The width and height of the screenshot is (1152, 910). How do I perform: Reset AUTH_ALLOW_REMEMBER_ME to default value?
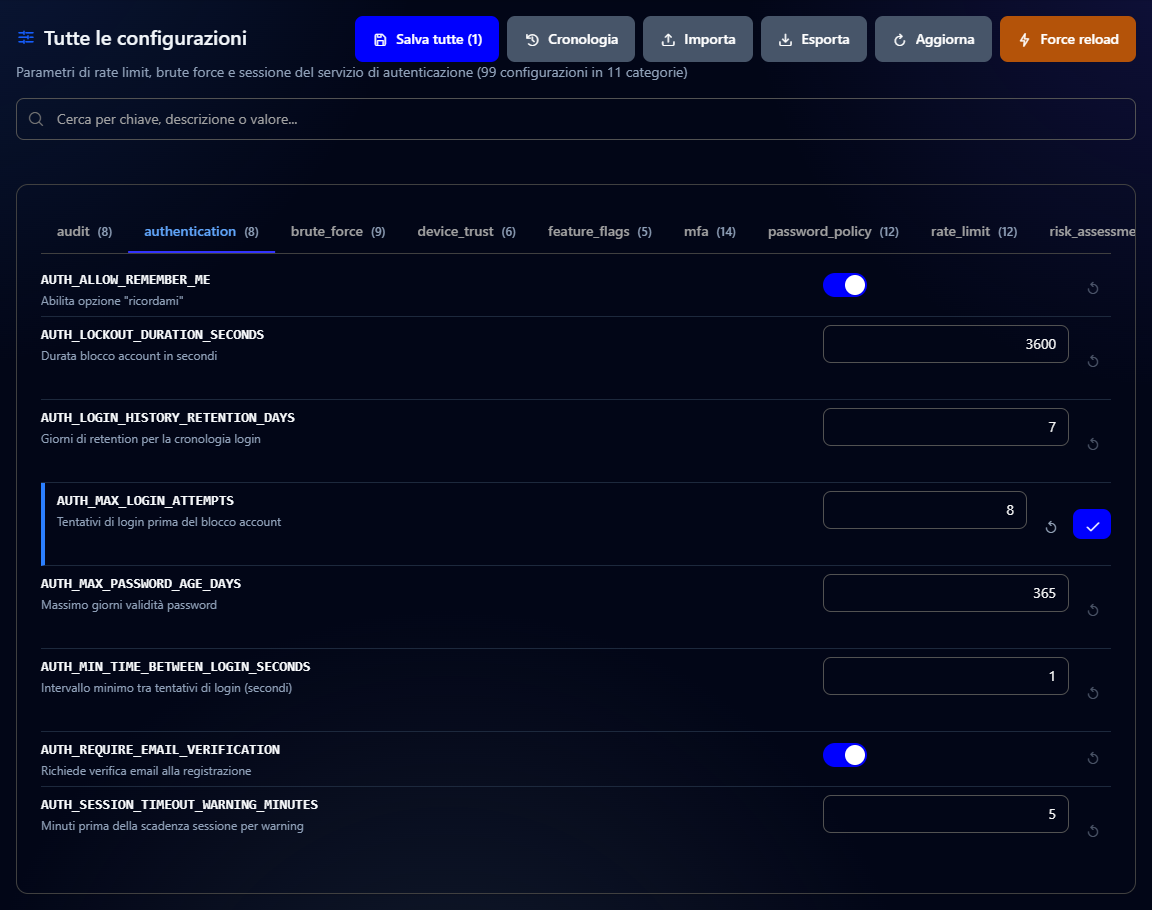pos(1092,288)
